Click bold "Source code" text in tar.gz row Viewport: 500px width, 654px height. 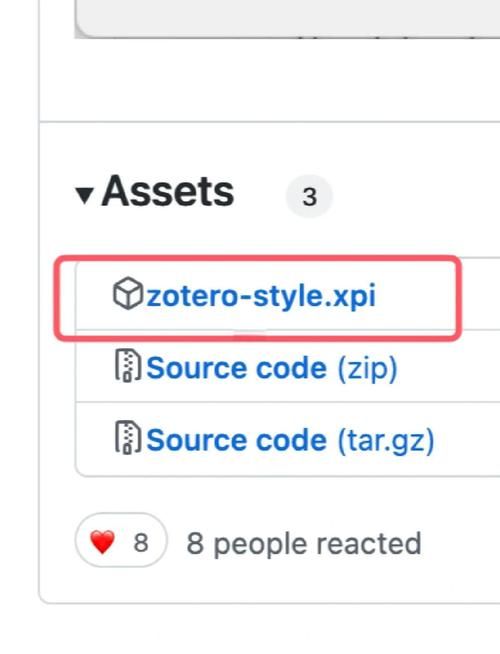[236, 440]
